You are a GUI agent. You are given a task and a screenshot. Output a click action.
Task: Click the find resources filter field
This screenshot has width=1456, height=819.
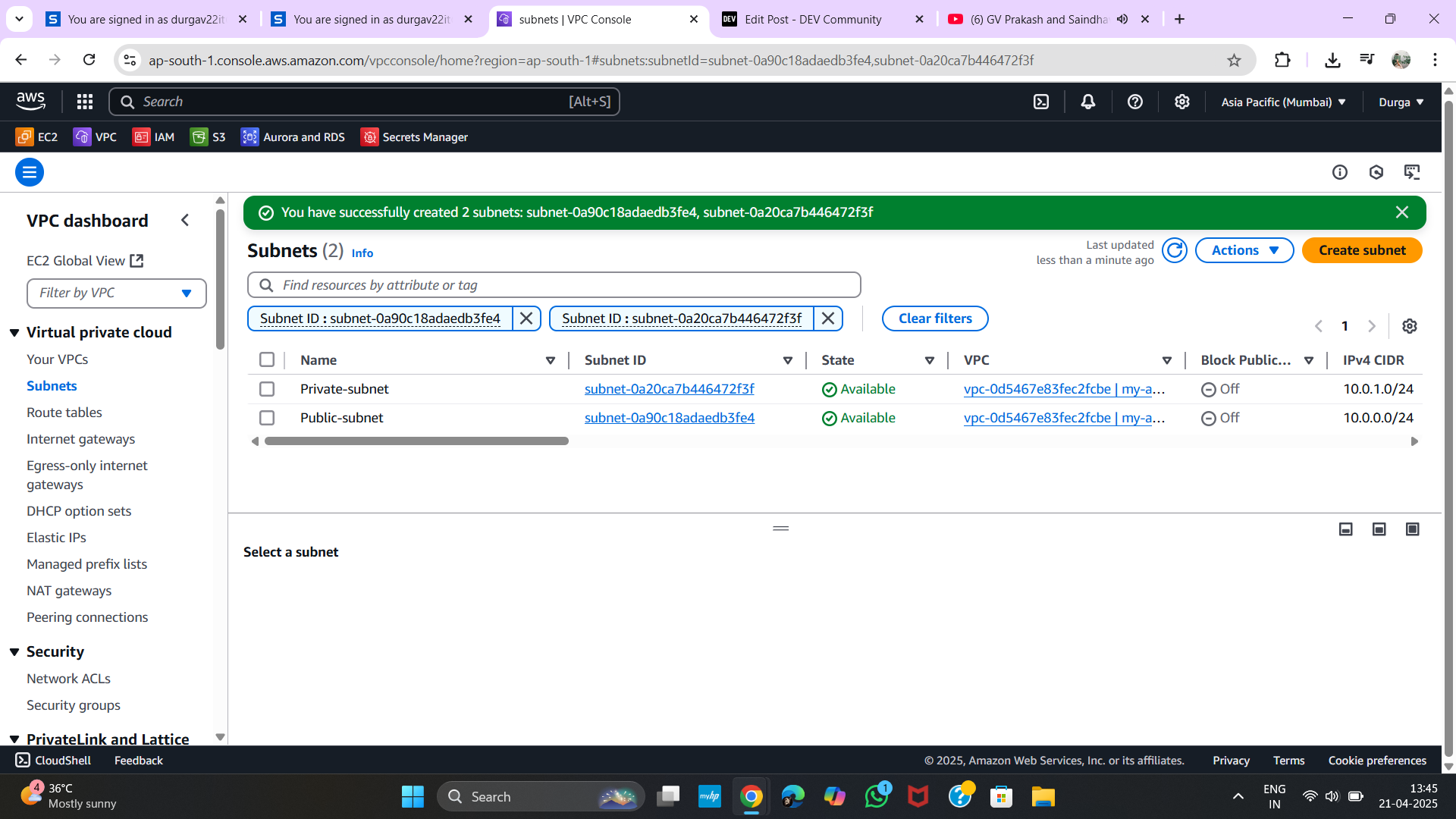click(x=554, y=285)
